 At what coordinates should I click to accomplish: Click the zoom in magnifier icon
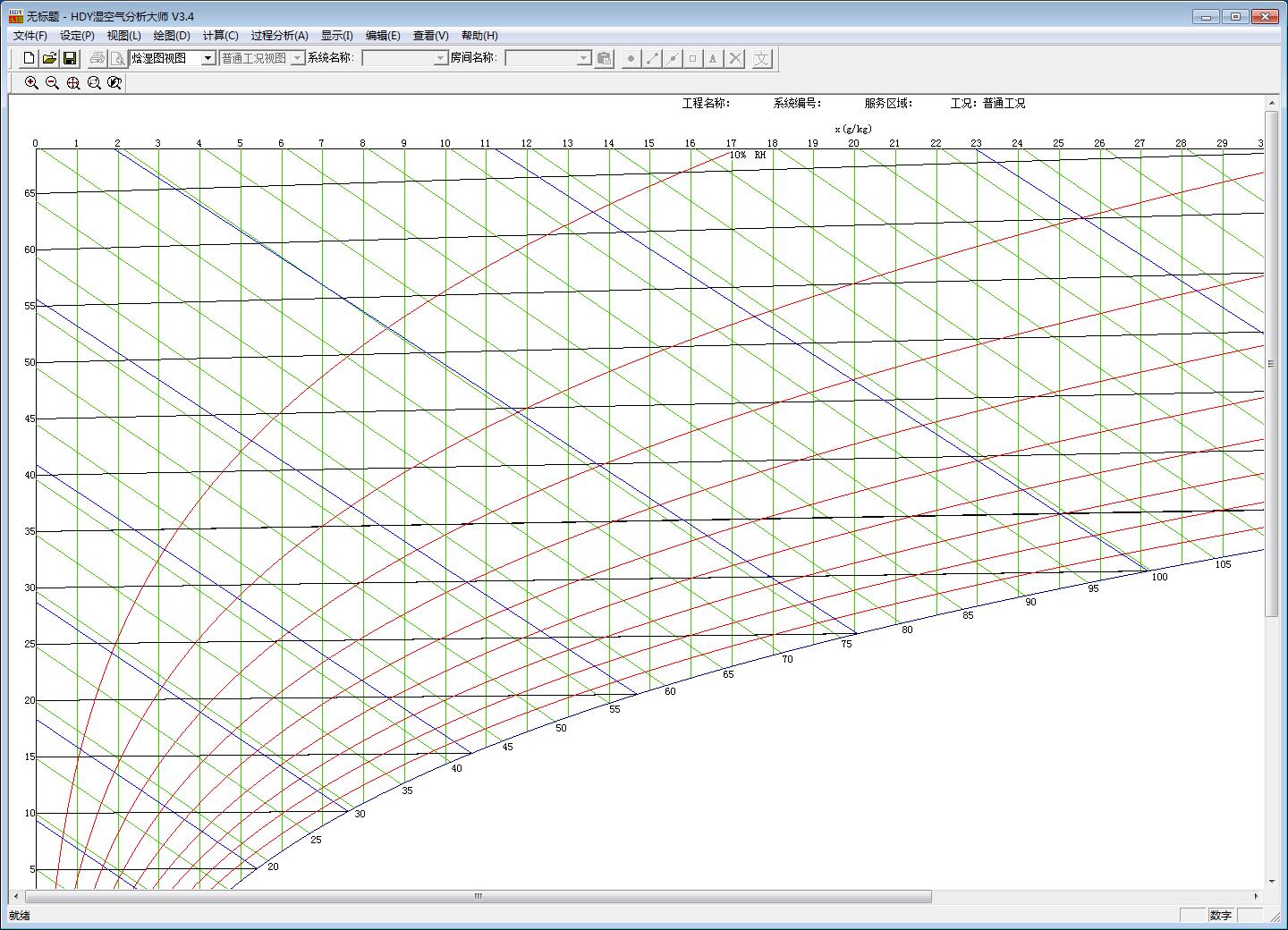coord(31,83)
